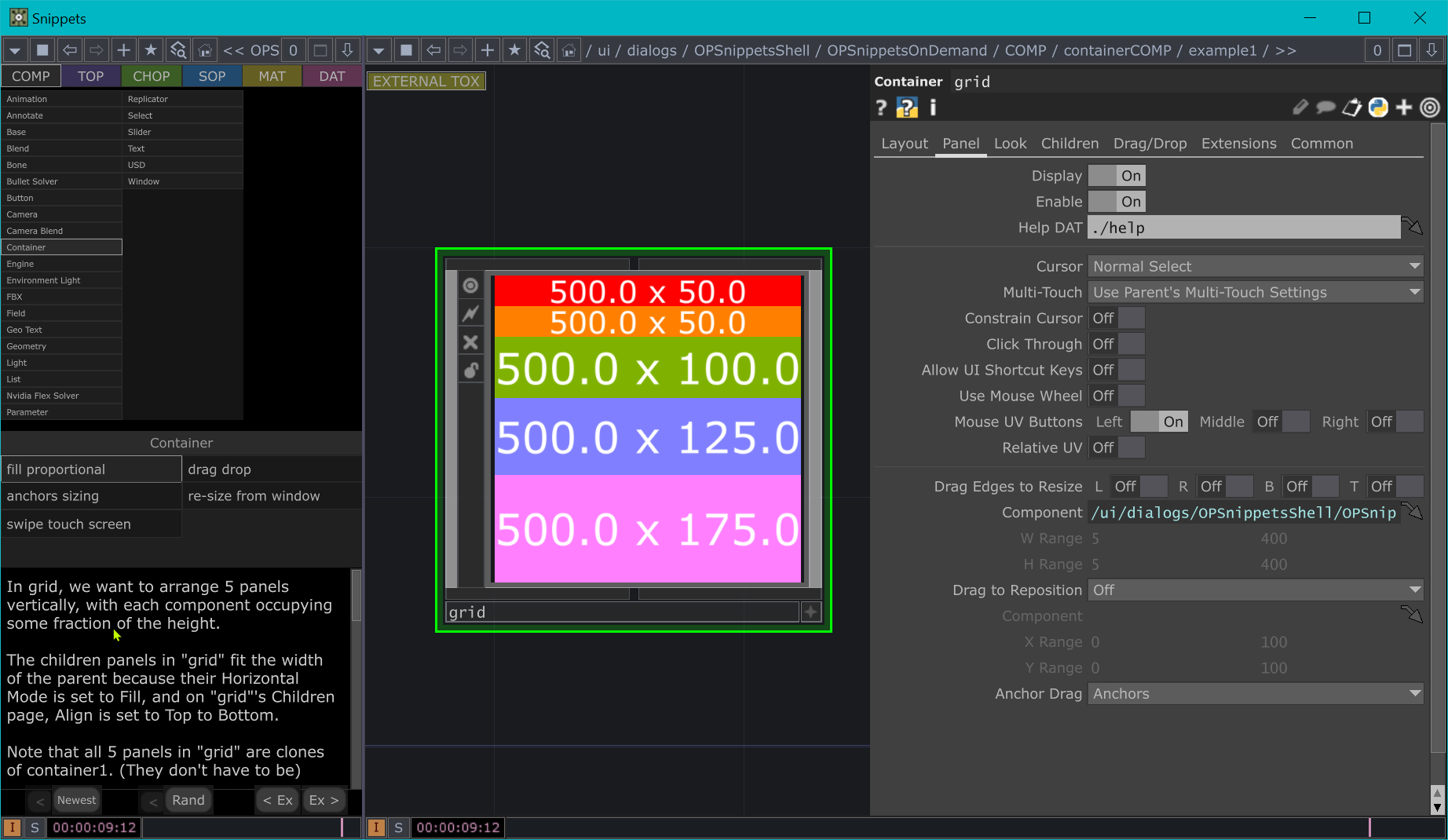The width and height of the screenshot is (1448, 840).
Task: Click the Python logo icon in parameter header
Action: [1378, 108]
